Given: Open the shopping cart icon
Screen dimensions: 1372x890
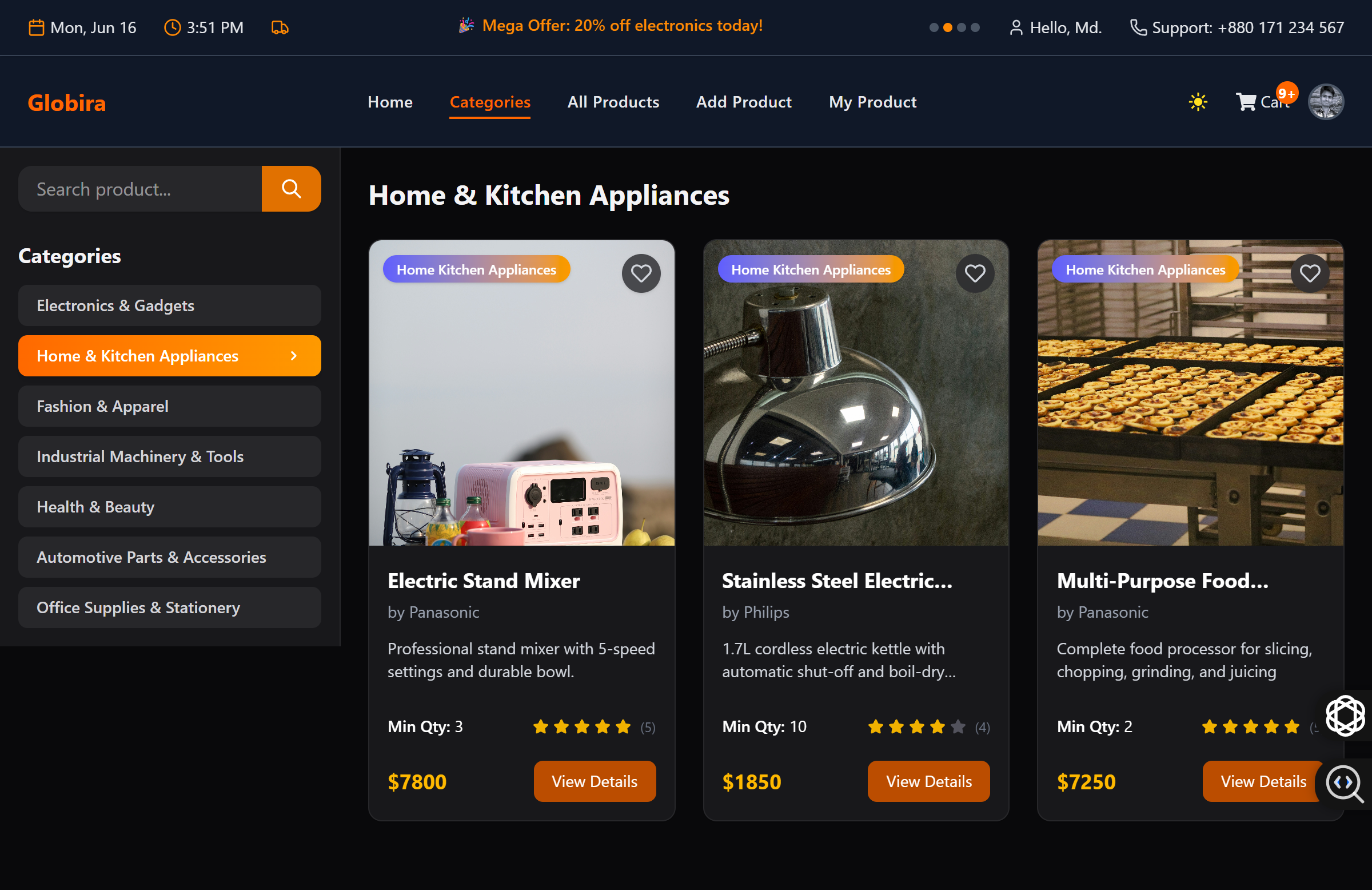Looking at the screenshot, I should click(1246, 102).
